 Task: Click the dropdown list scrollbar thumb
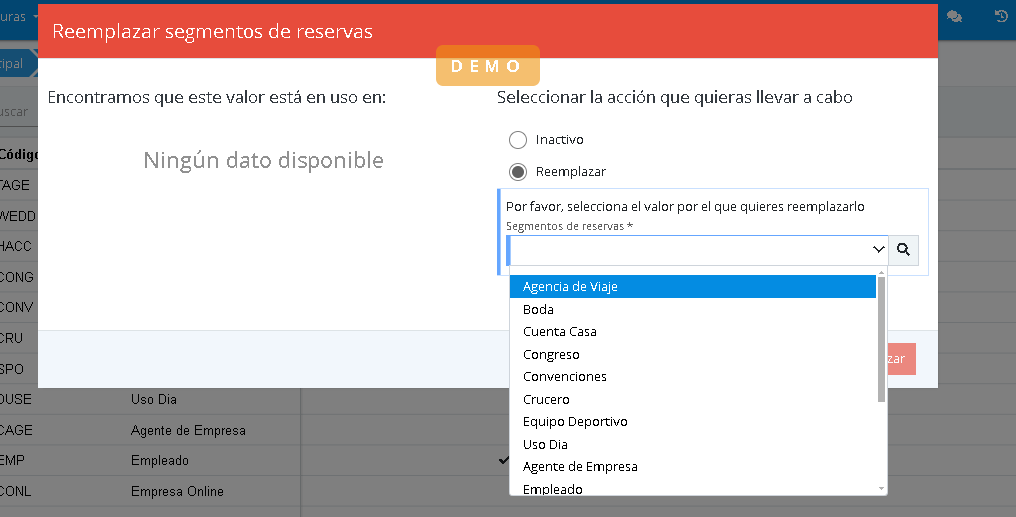point(881,340)
